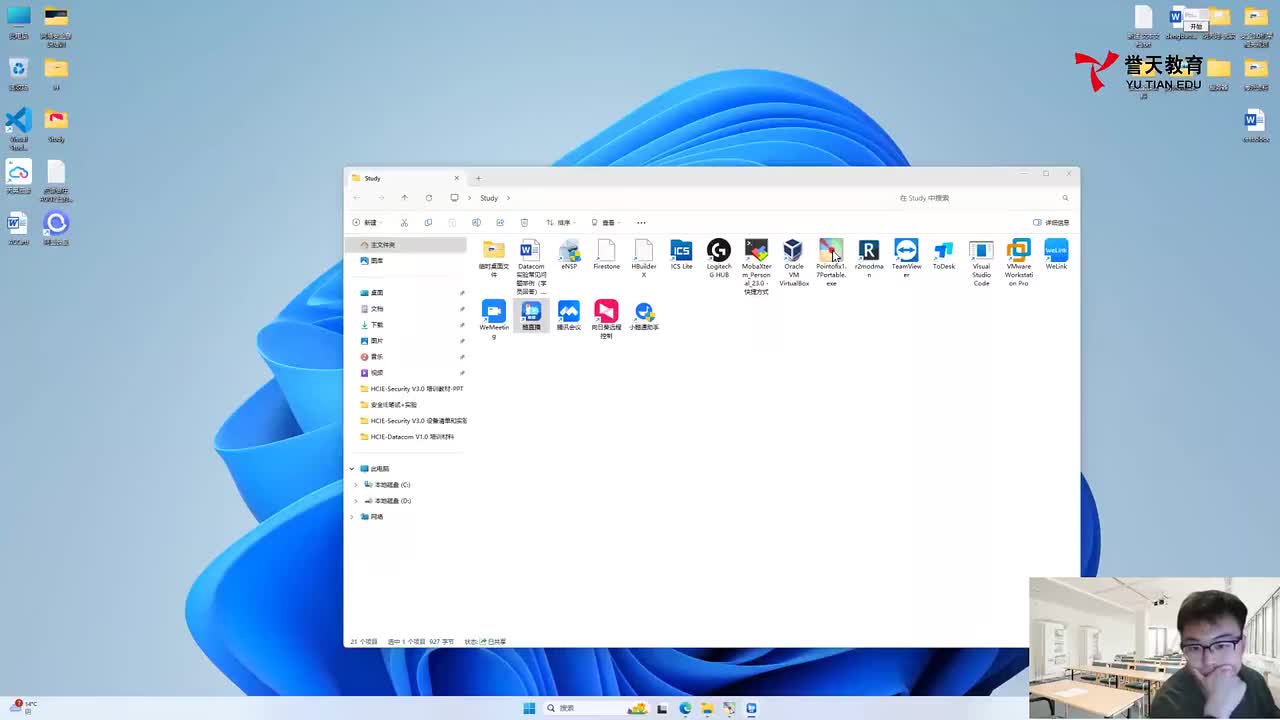The width and height of the screenshot is (1280, 720).
Task: Open HCIE-Datacom V1.0 folder in sidebar
Action: pyautogui.click(x=406, y=437)
